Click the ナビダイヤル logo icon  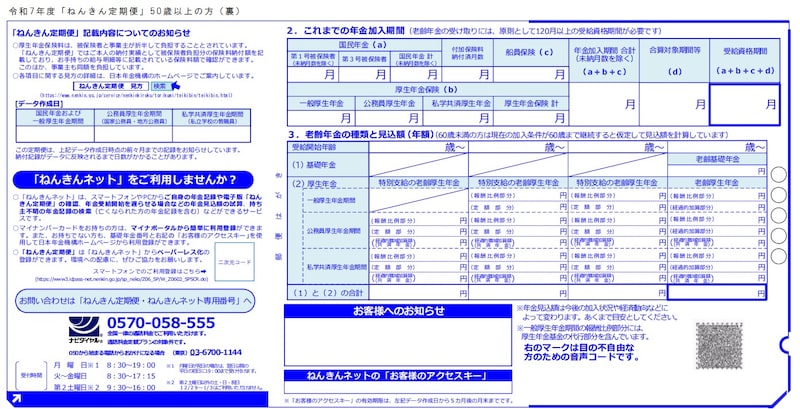pos(84,329)
